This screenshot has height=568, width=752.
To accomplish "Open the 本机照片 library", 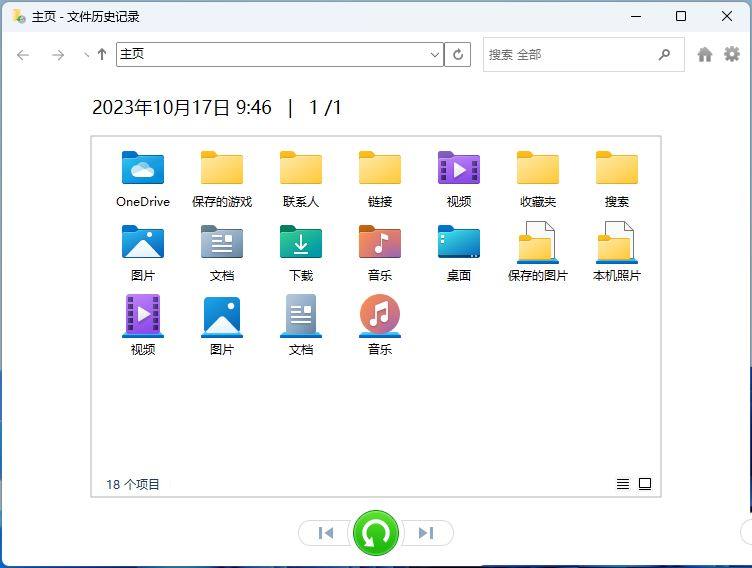I will click(x=617, y=253).
